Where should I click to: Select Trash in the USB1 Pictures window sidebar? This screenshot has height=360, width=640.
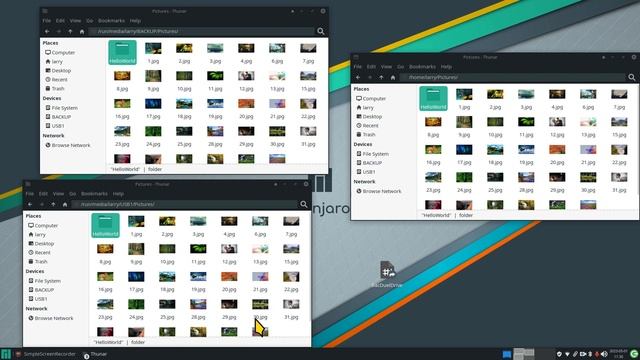(38, 262)
